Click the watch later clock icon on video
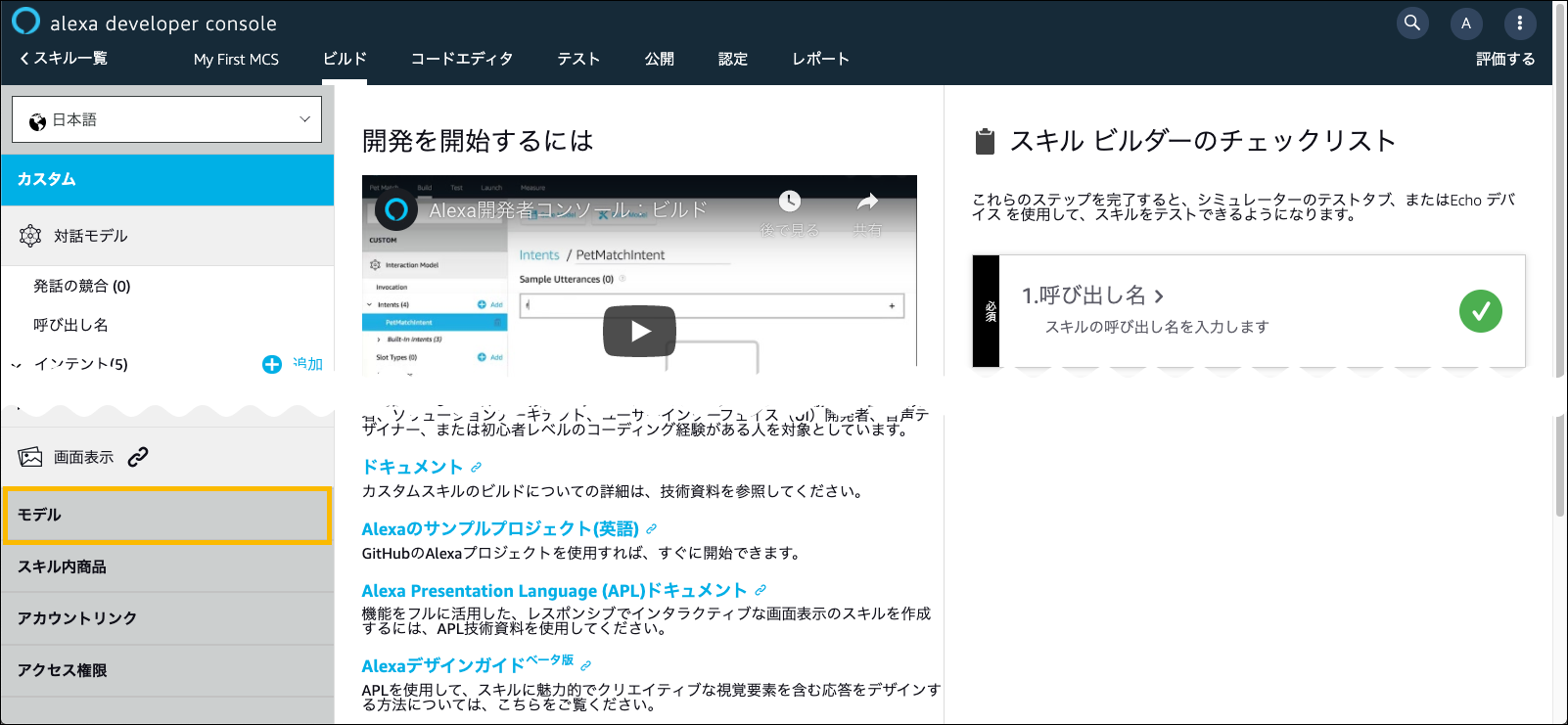The width and height of the screenshot is (1568, 725). tap(789, 202)
